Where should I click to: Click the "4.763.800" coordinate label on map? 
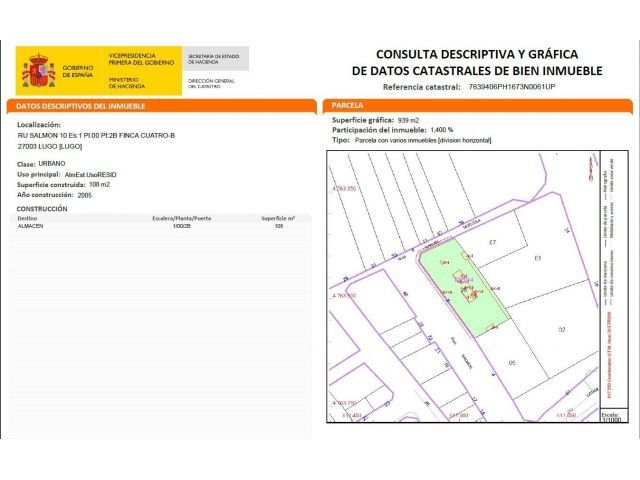click(x=344, y=295)
